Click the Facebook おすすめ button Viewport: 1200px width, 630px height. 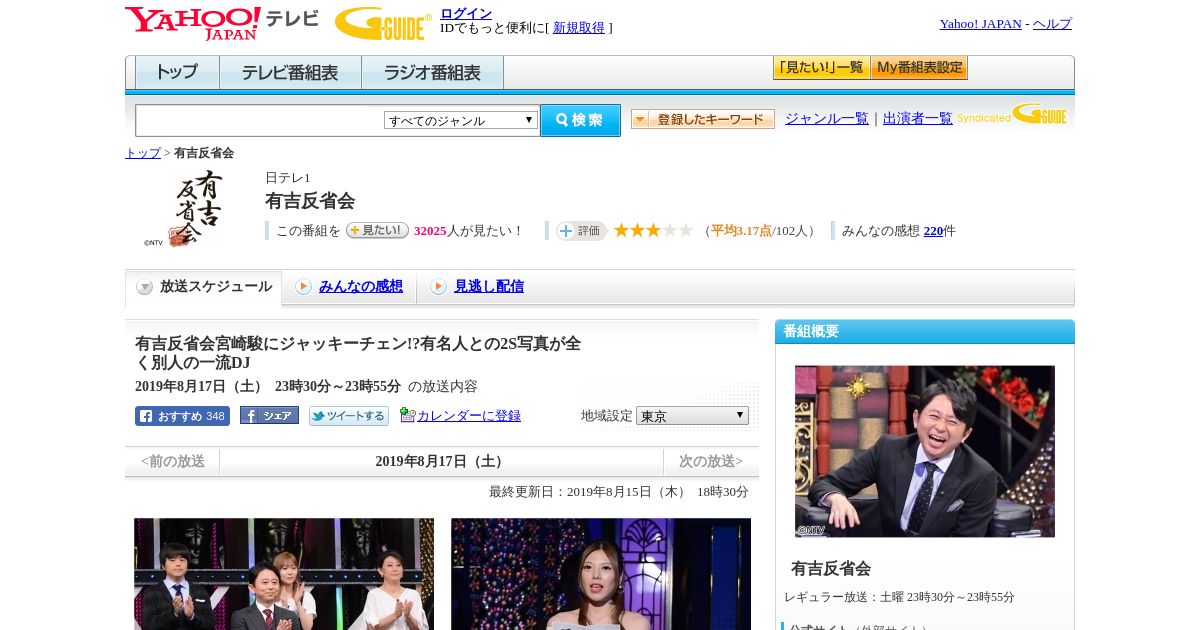[182, 416]
